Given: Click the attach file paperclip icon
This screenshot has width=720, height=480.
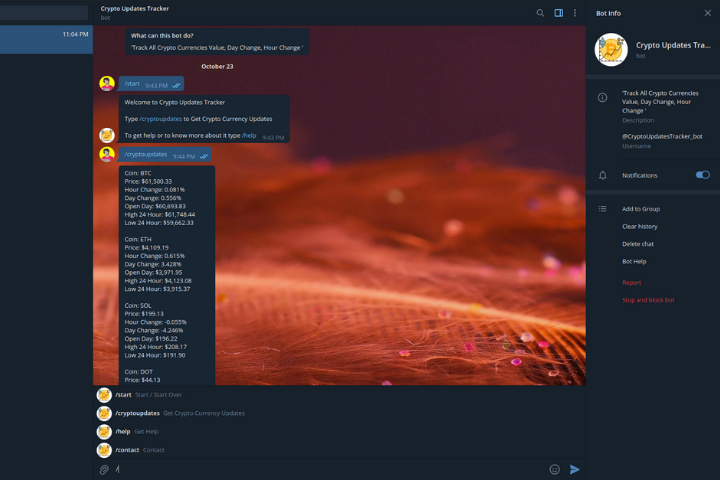Looking at the screenshot, I should (104, 469).
